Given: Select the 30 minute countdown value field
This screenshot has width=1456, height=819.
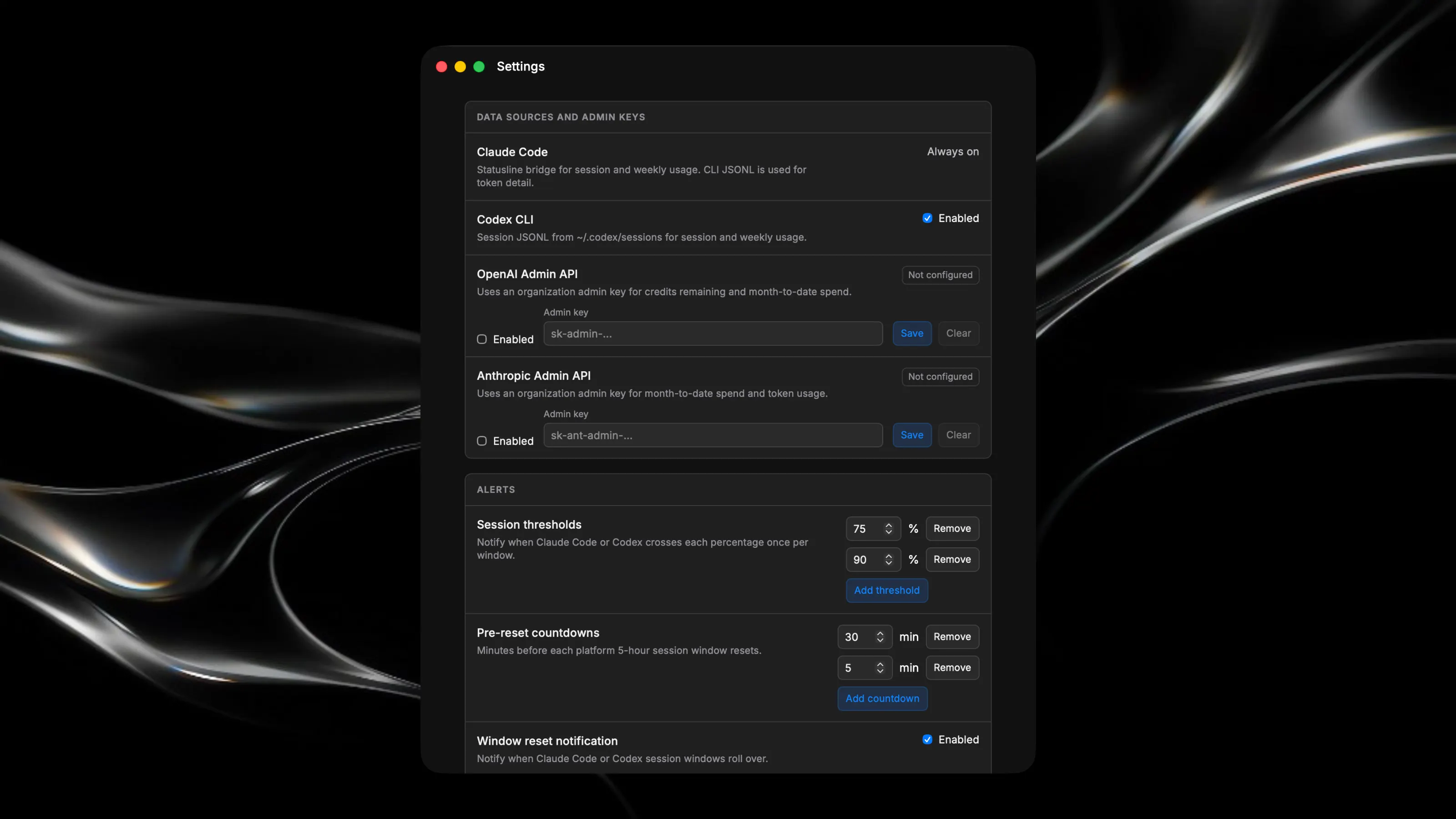Looking at the screenshot, I should (865, 637).
